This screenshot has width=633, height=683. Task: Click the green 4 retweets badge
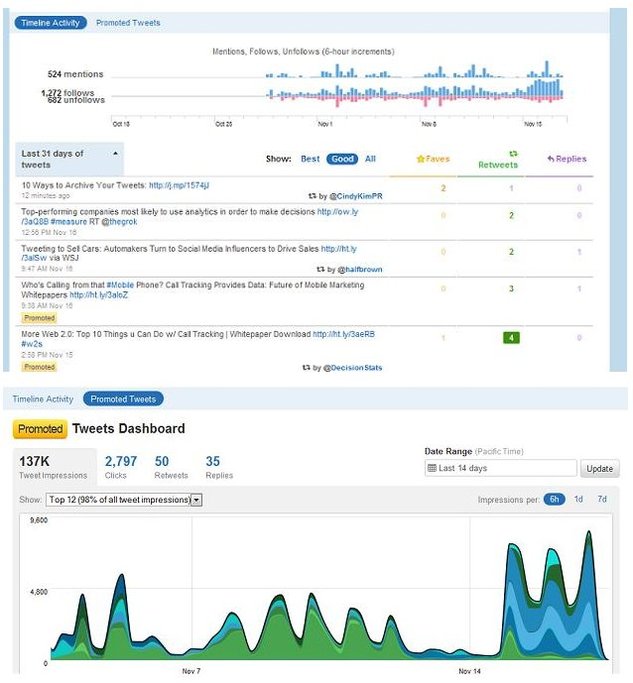[512, 338]
